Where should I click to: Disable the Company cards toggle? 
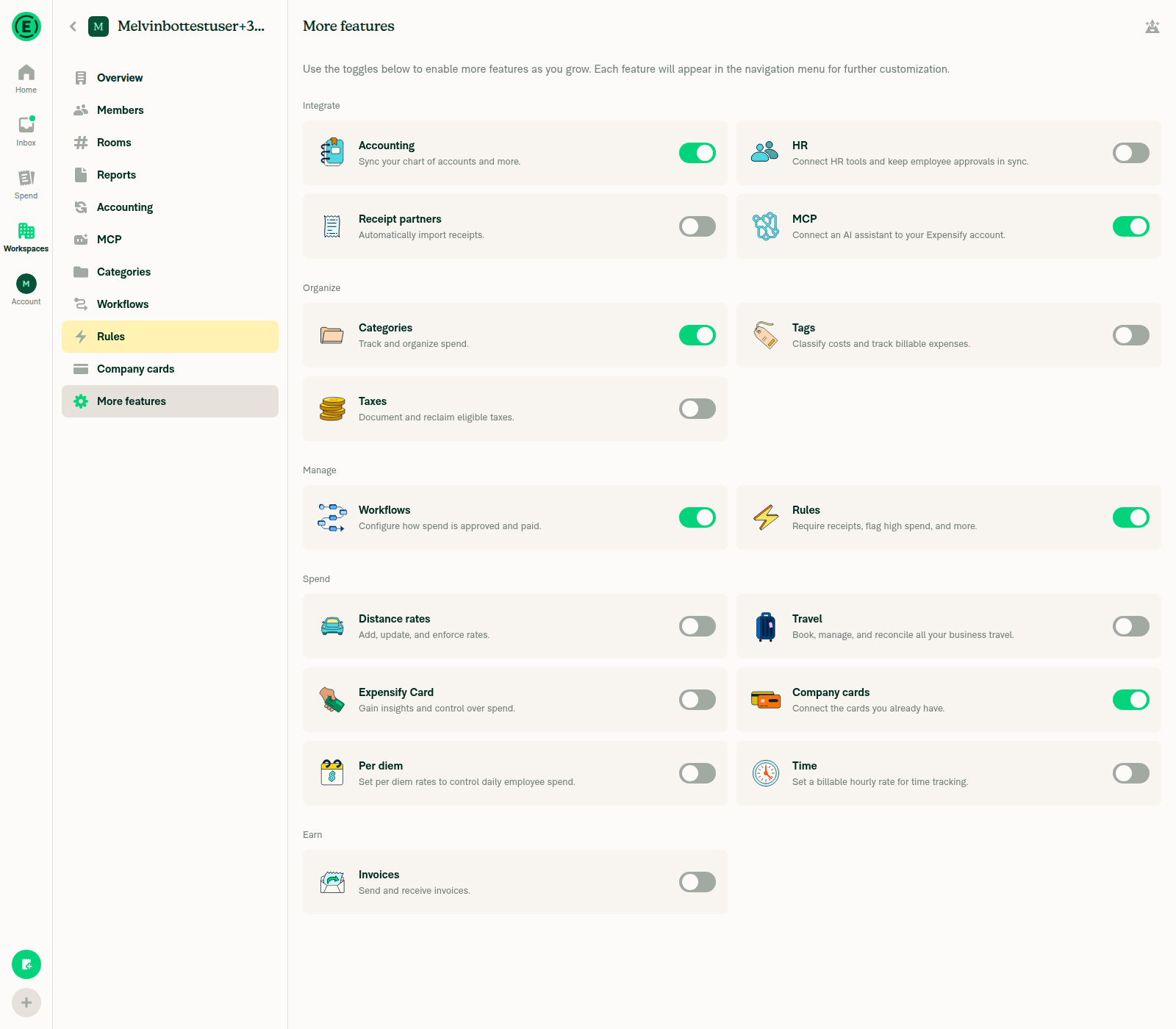click(x=1131, y=700)
